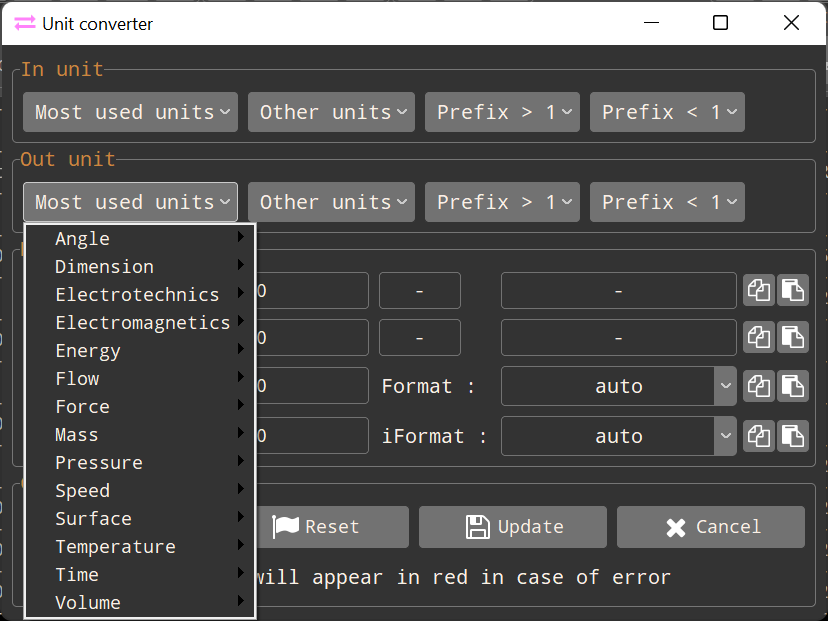Select Temperature from the units menu
Screen dimensions: 828x621
point(115,547)
